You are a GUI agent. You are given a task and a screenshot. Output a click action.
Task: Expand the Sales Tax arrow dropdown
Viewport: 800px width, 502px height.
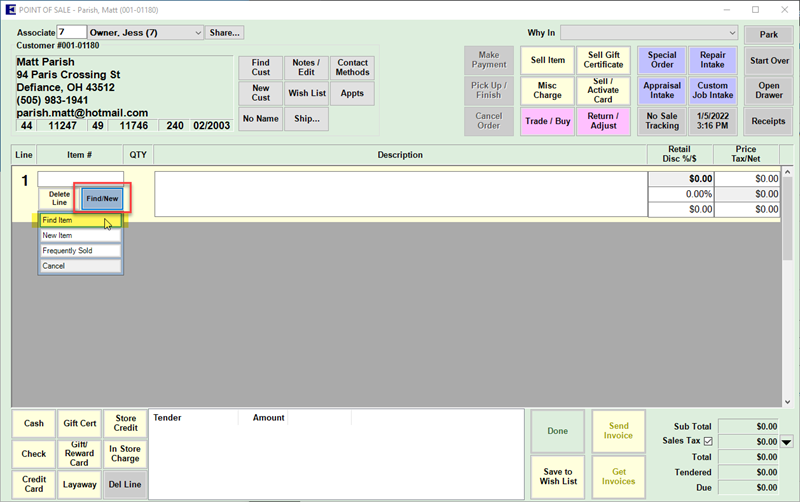pos(786,442)
